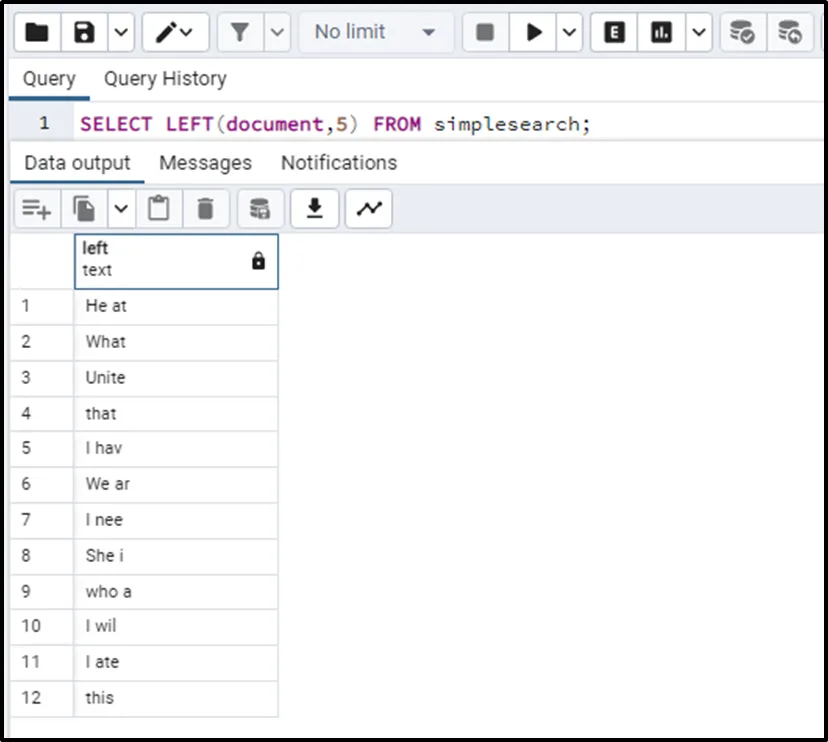Click the Explain Analyze chart icon
828x742 pixels.
point(661,33)
